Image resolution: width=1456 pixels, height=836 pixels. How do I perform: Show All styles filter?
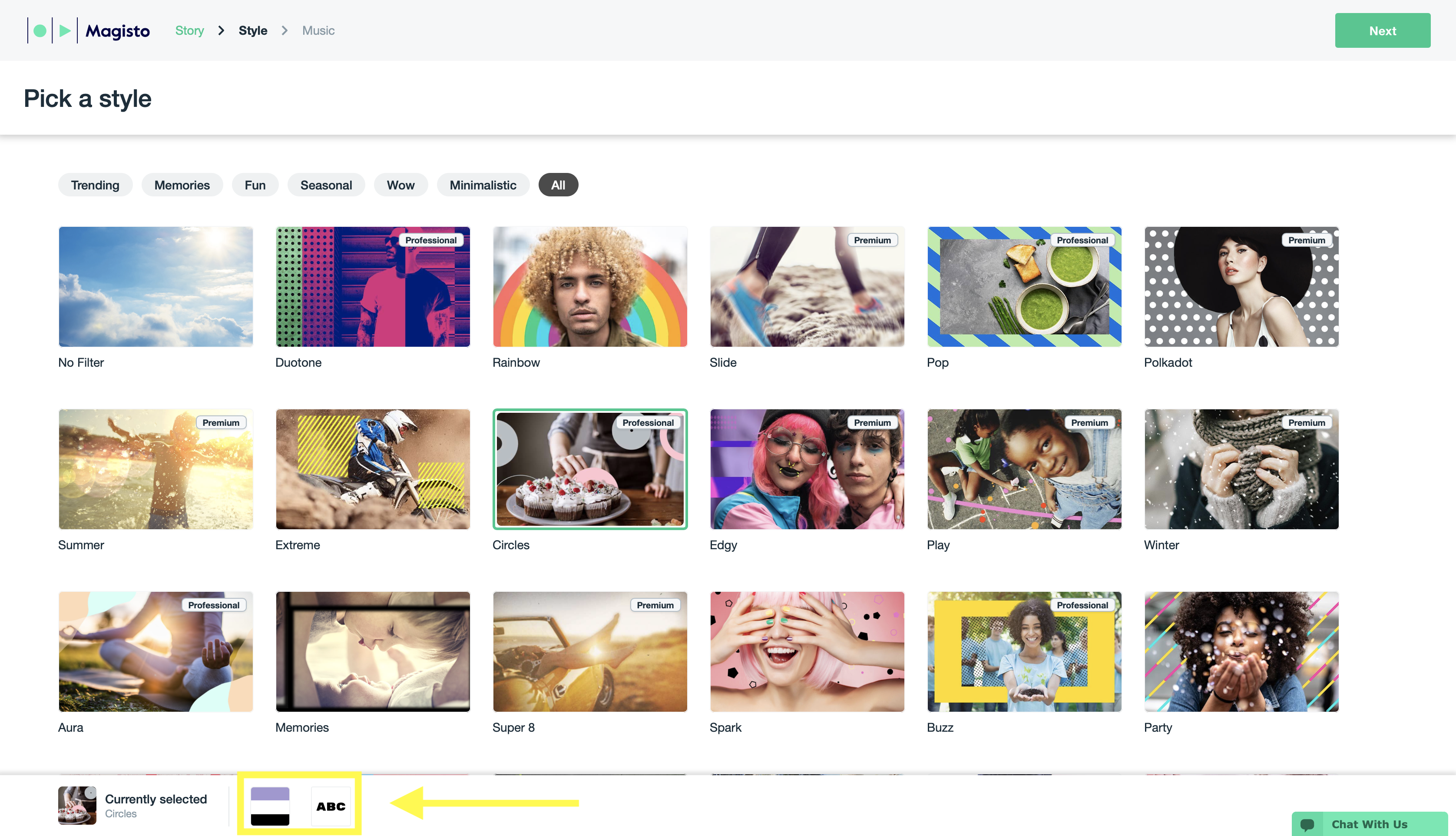pyautogui.click(x=559, y=185)
